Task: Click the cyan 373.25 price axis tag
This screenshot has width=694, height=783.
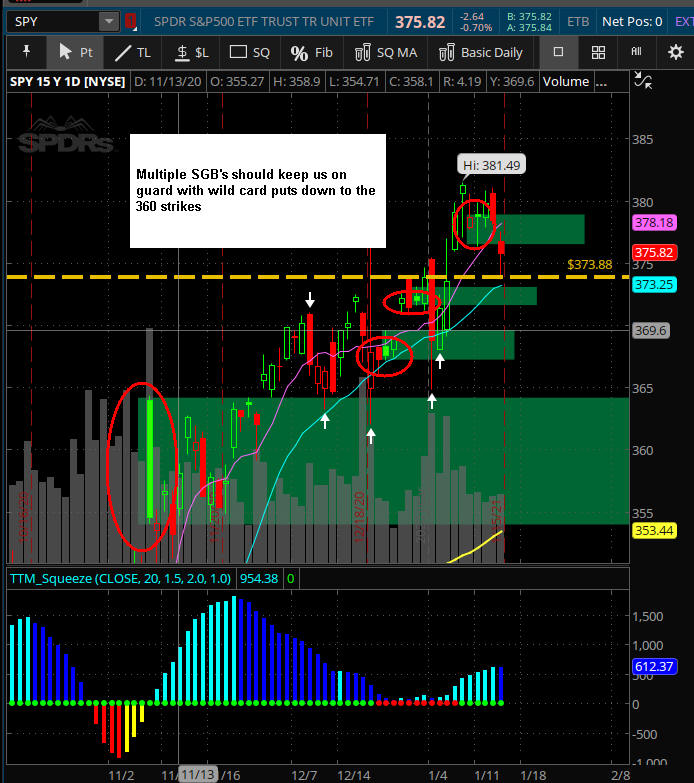Action: (654, 285)
